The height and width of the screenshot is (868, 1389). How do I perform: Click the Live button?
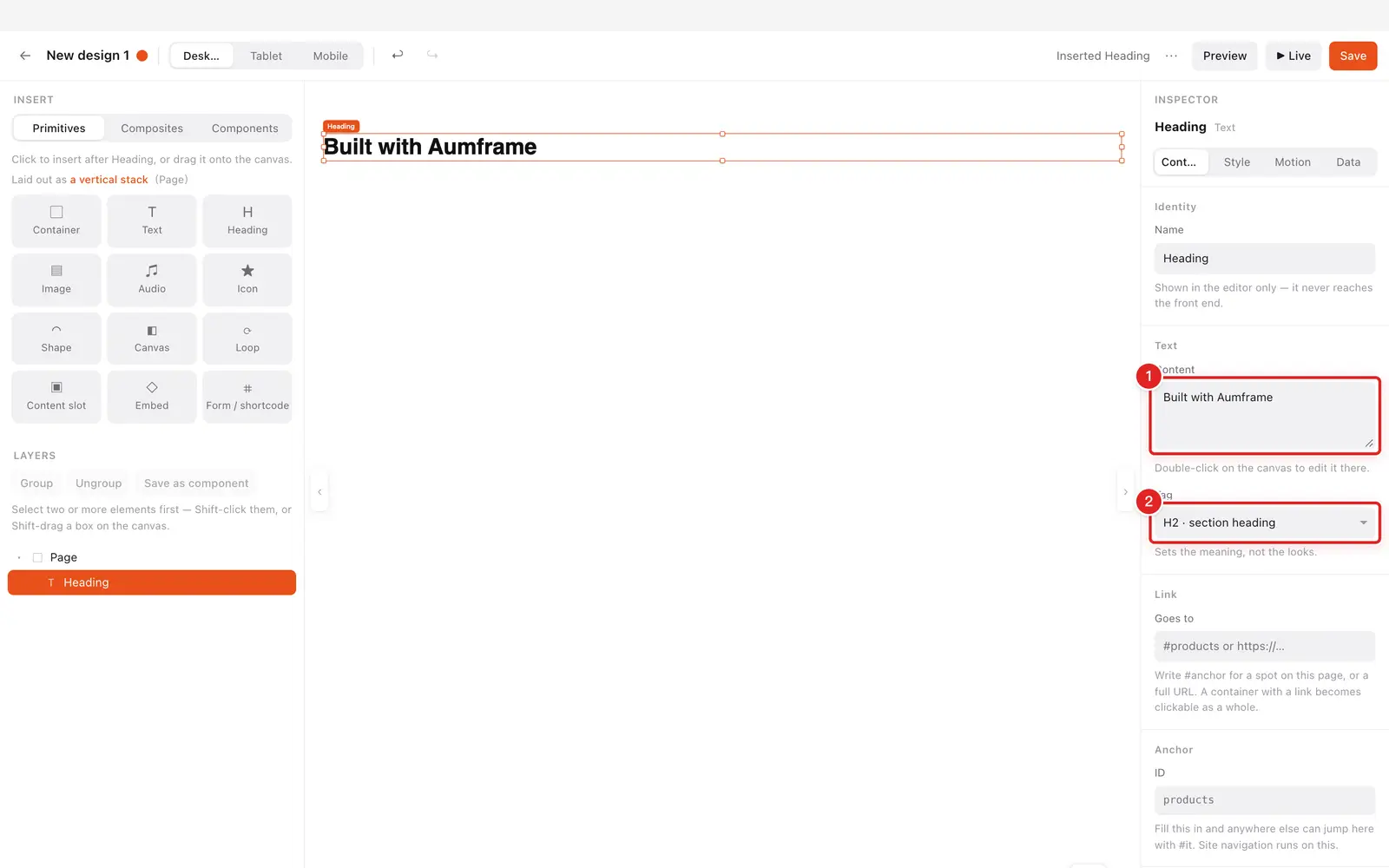1294,56
